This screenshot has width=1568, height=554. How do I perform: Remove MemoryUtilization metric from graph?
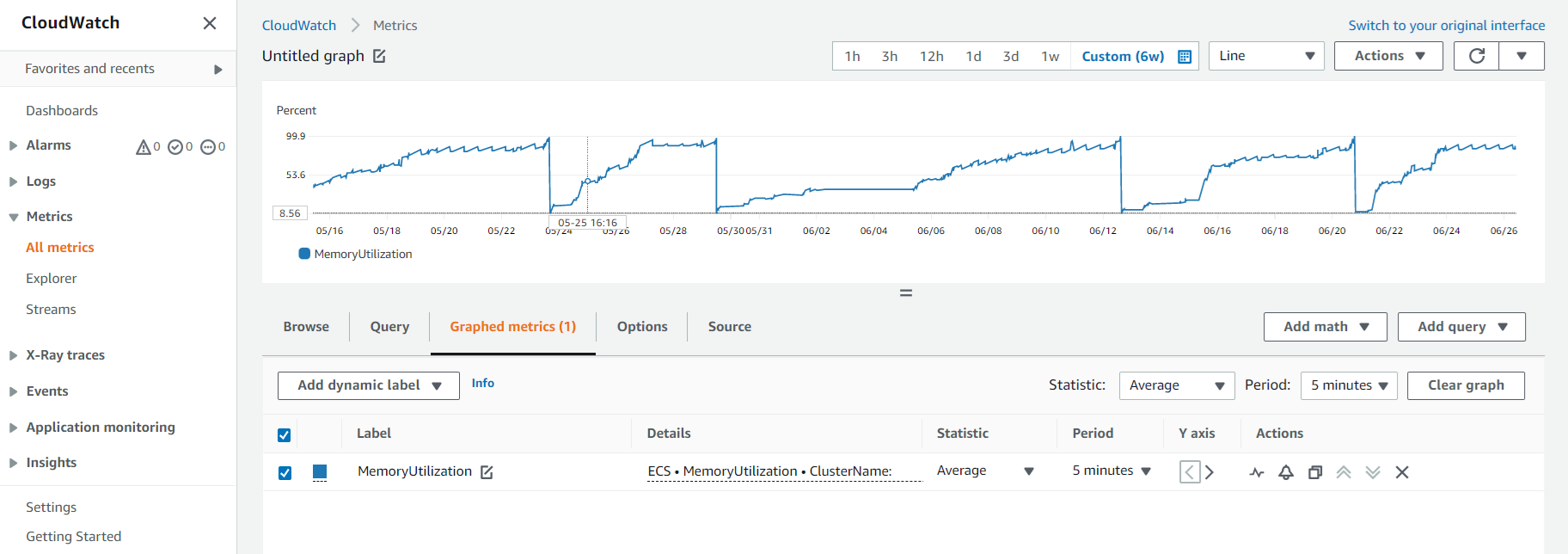point(1402,472)
